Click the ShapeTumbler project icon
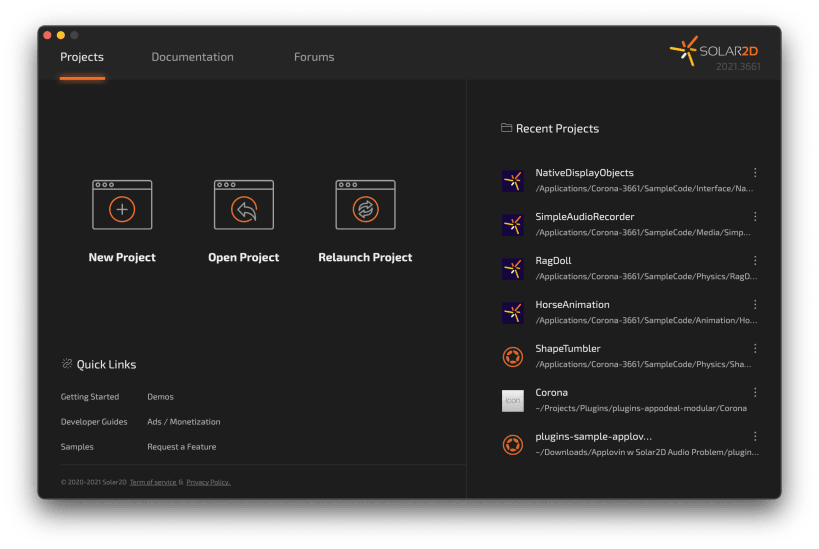 point(513,357)
